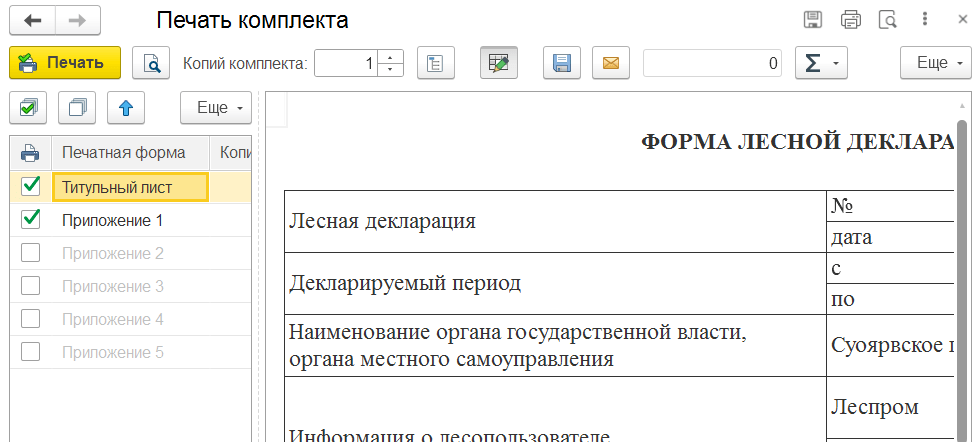Image resolution: width=979 pixels, height=442 pixels.
Task: Check the Приложение 4 checkbox
Action: [x=31, y=319]
